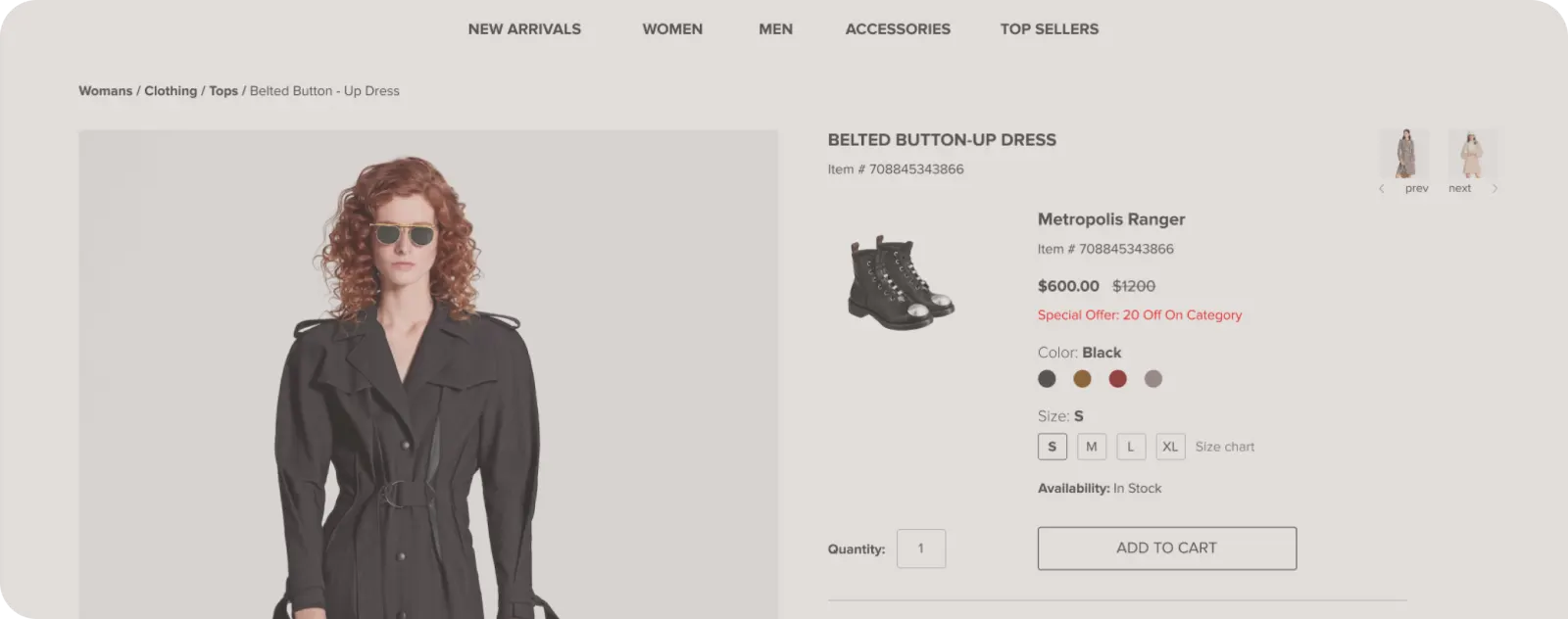Choose size L option

click(x=1131, y=447)
